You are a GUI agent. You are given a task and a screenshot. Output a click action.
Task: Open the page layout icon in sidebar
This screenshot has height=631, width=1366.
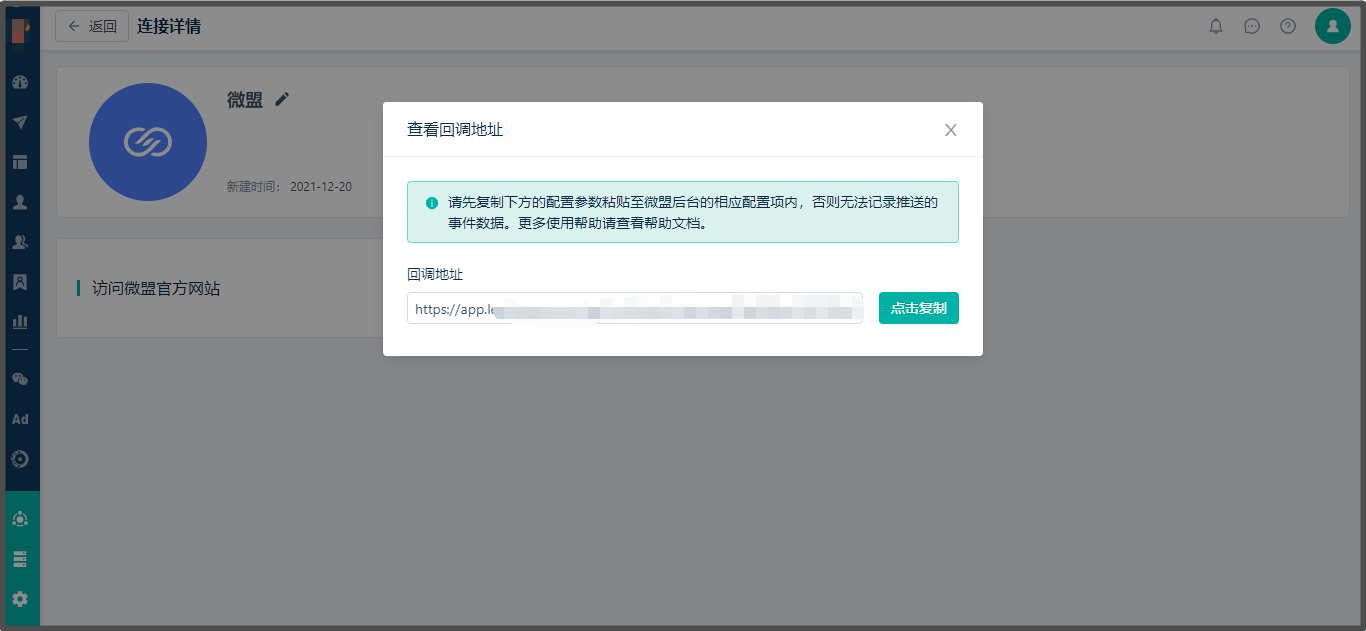pyautogui.click(x=20, y=162)
